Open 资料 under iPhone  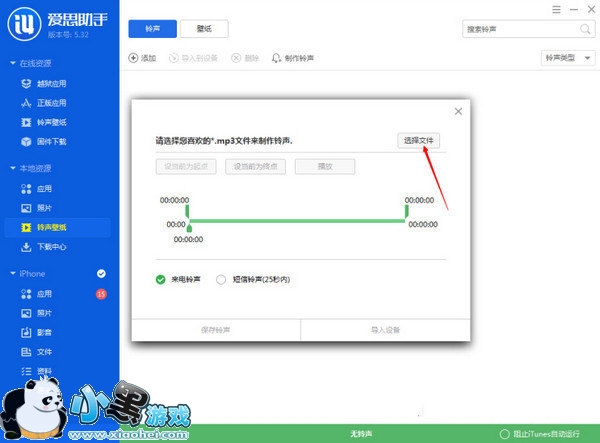pos(36,371)
